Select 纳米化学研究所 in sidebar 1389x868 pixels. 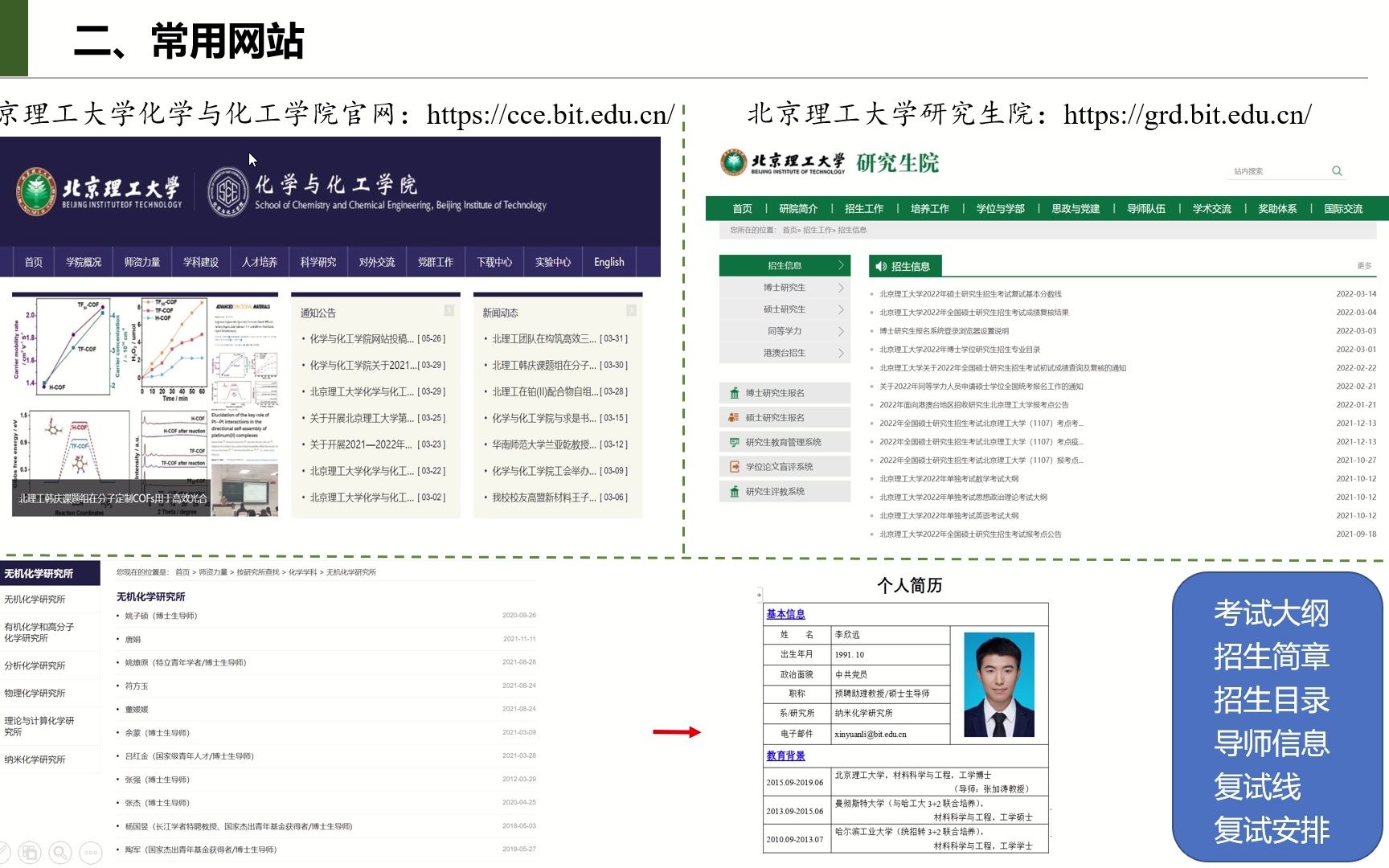click(35, 759)
